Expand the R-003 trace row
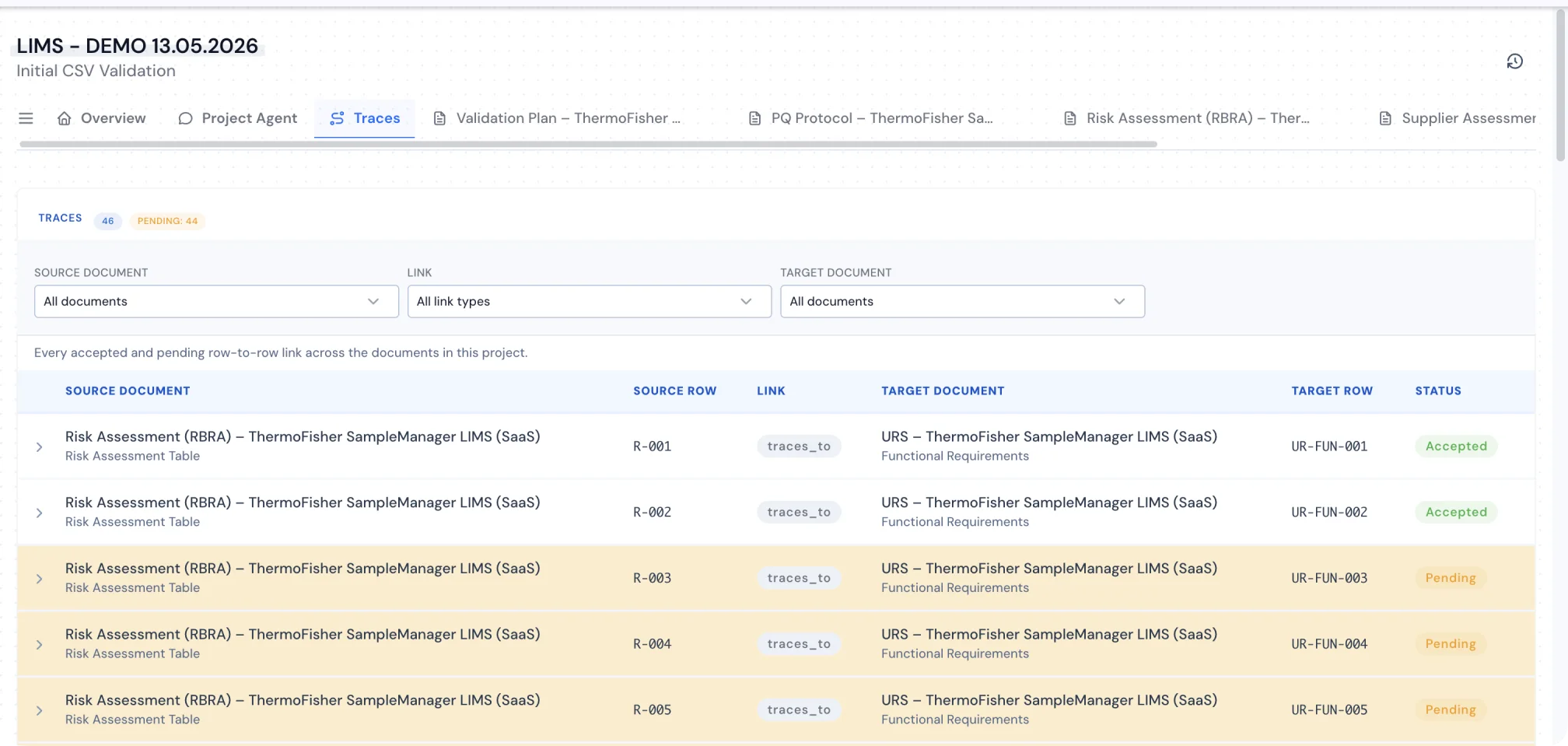 [39, 579]
